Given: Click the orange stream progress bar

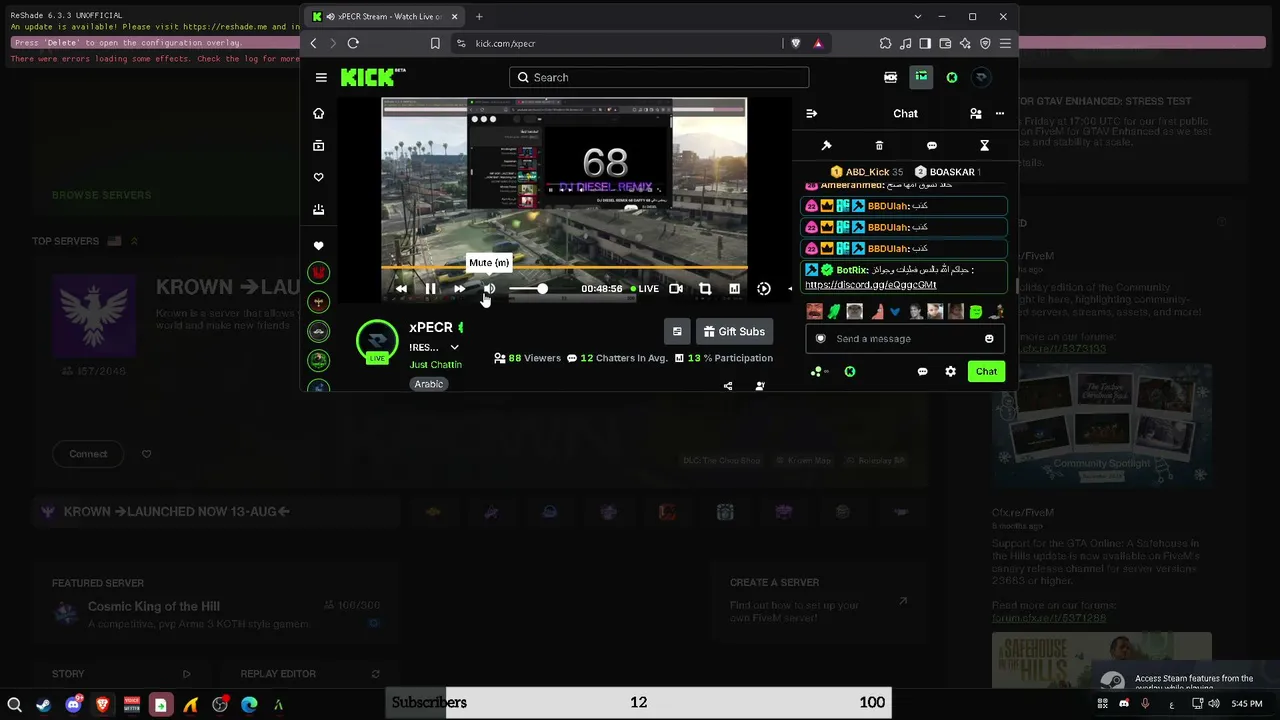Looking at the screenshot, I should [564, 267].
